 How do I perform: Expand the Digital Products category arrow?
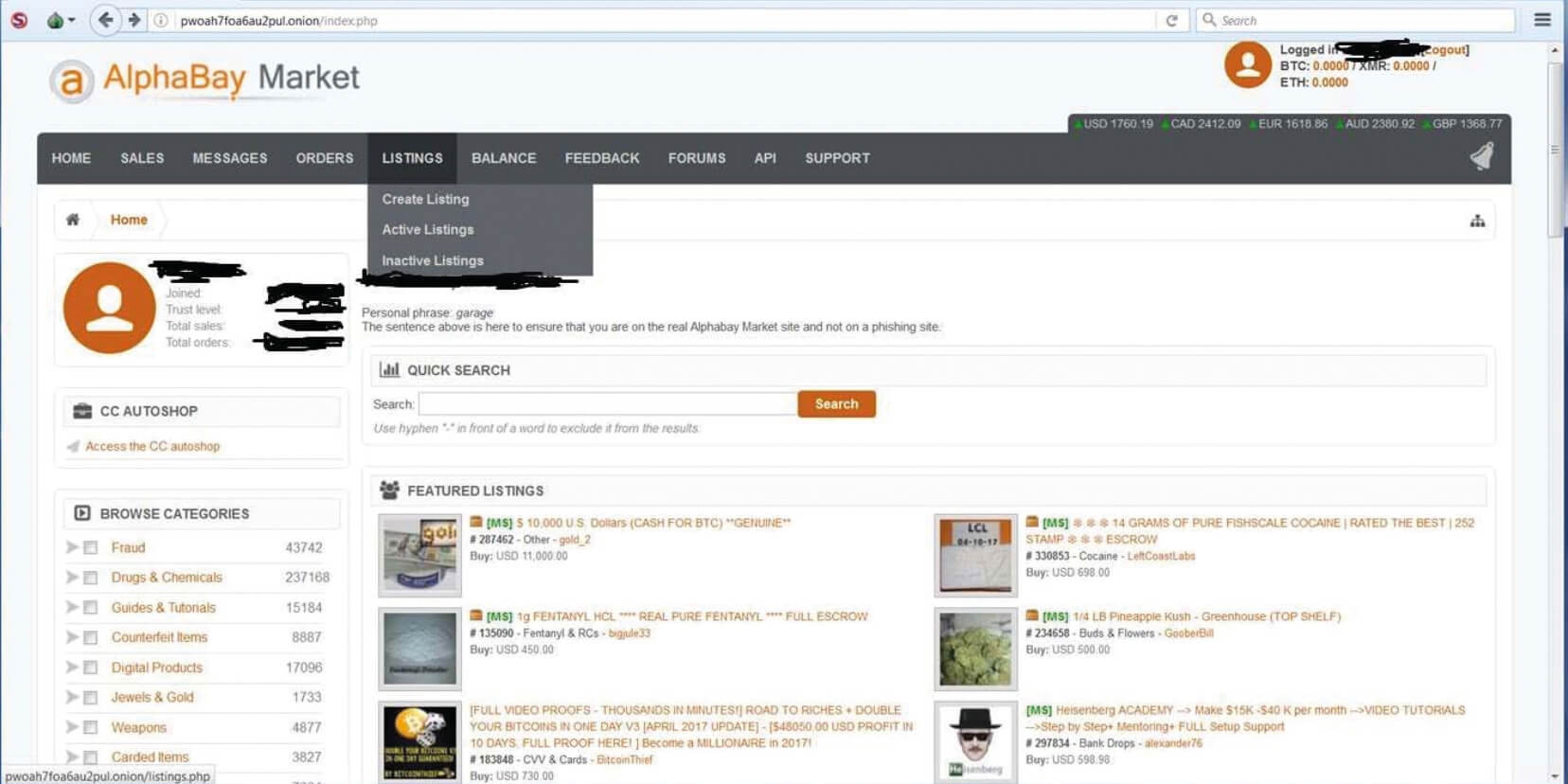[x=72, y=668]
